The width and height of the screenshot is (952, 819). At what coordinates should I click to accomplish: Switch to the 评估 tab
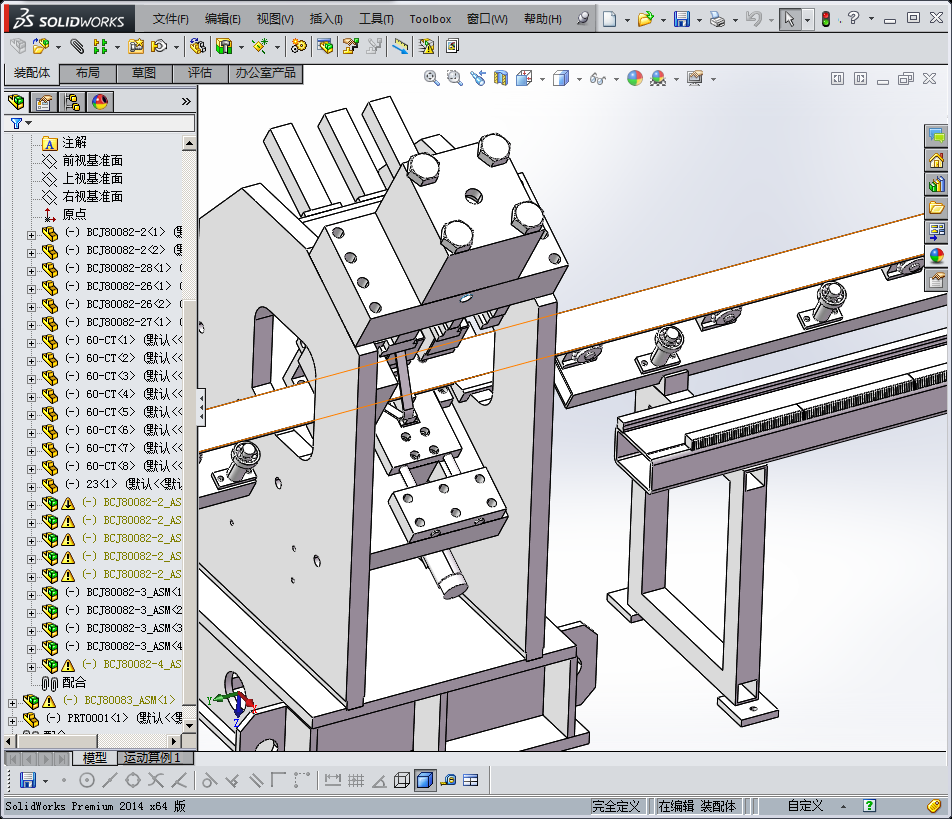[x=200, y=73]
